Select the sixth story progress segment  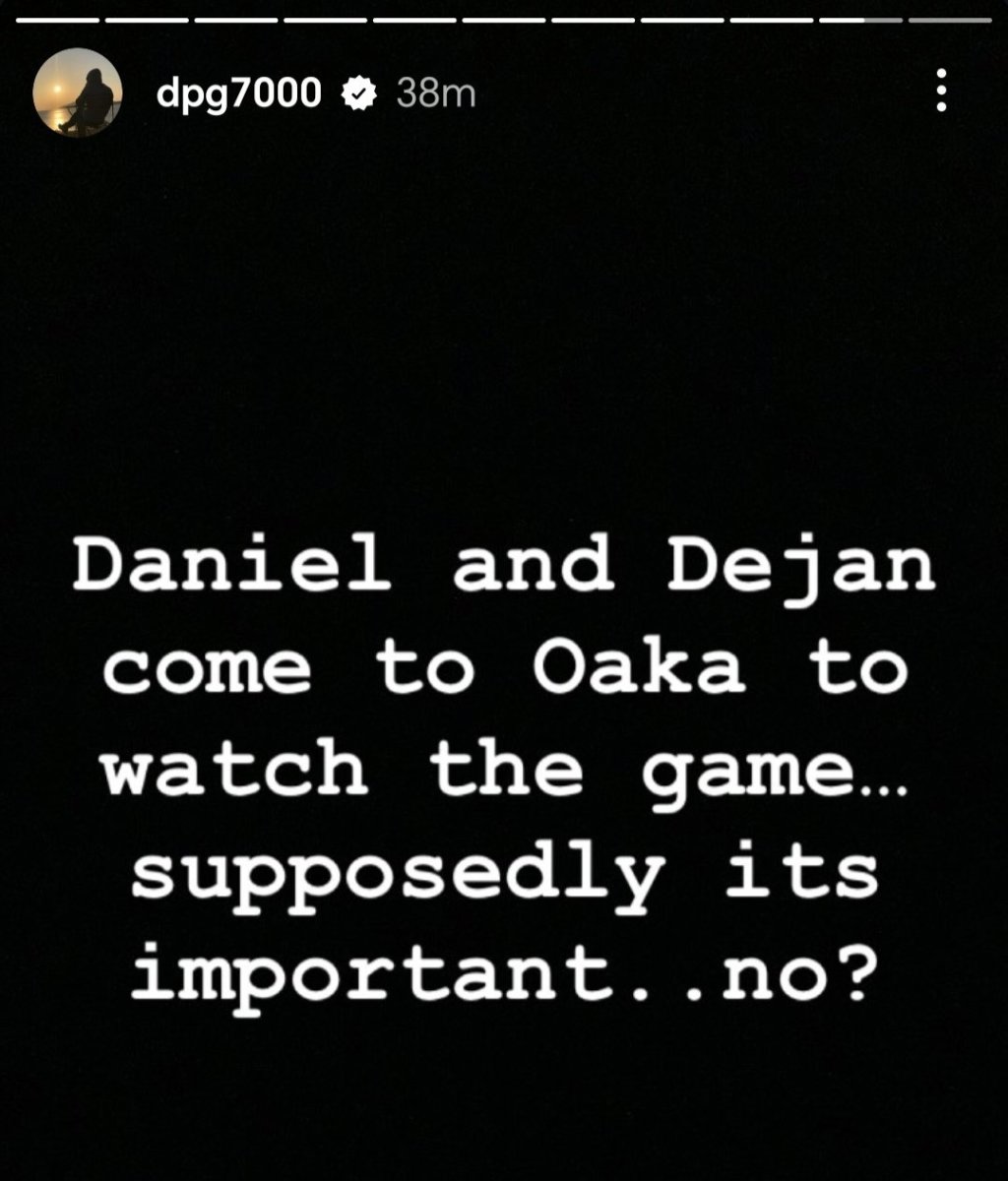pyautogui.click(x=504, y=20)
